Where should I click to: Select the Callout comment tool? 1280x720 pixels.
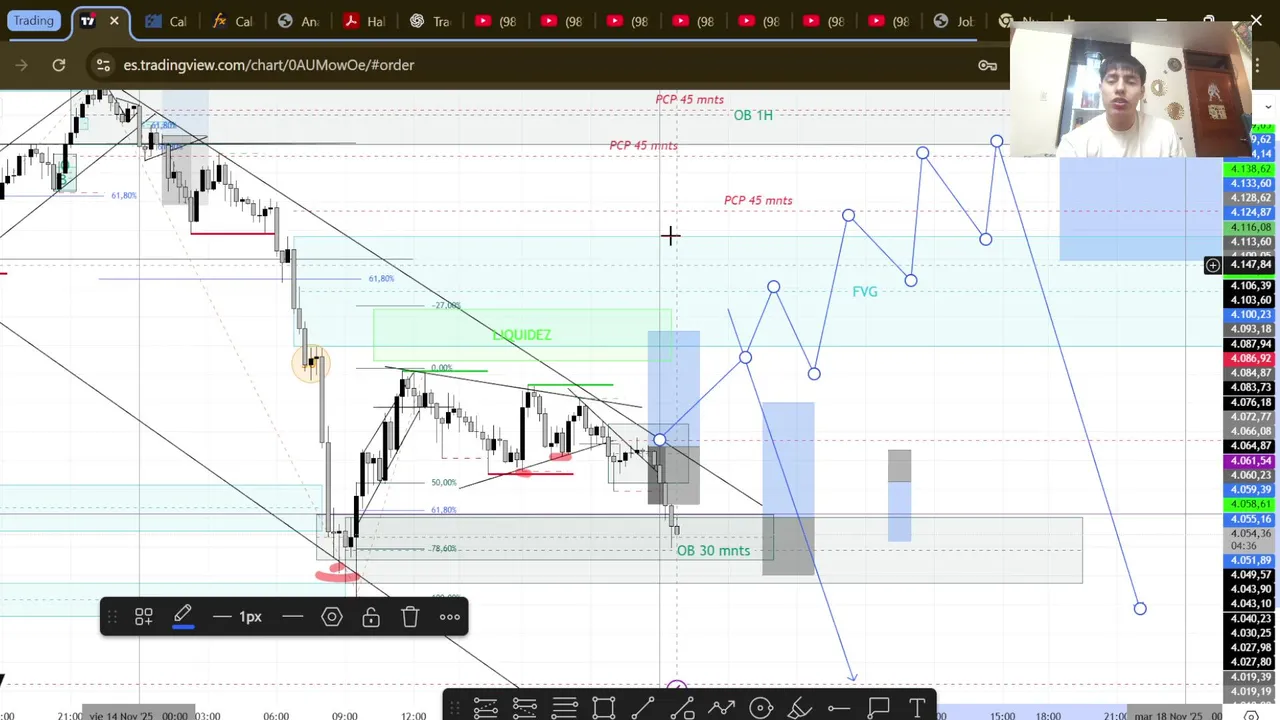[x=878, y=708]
